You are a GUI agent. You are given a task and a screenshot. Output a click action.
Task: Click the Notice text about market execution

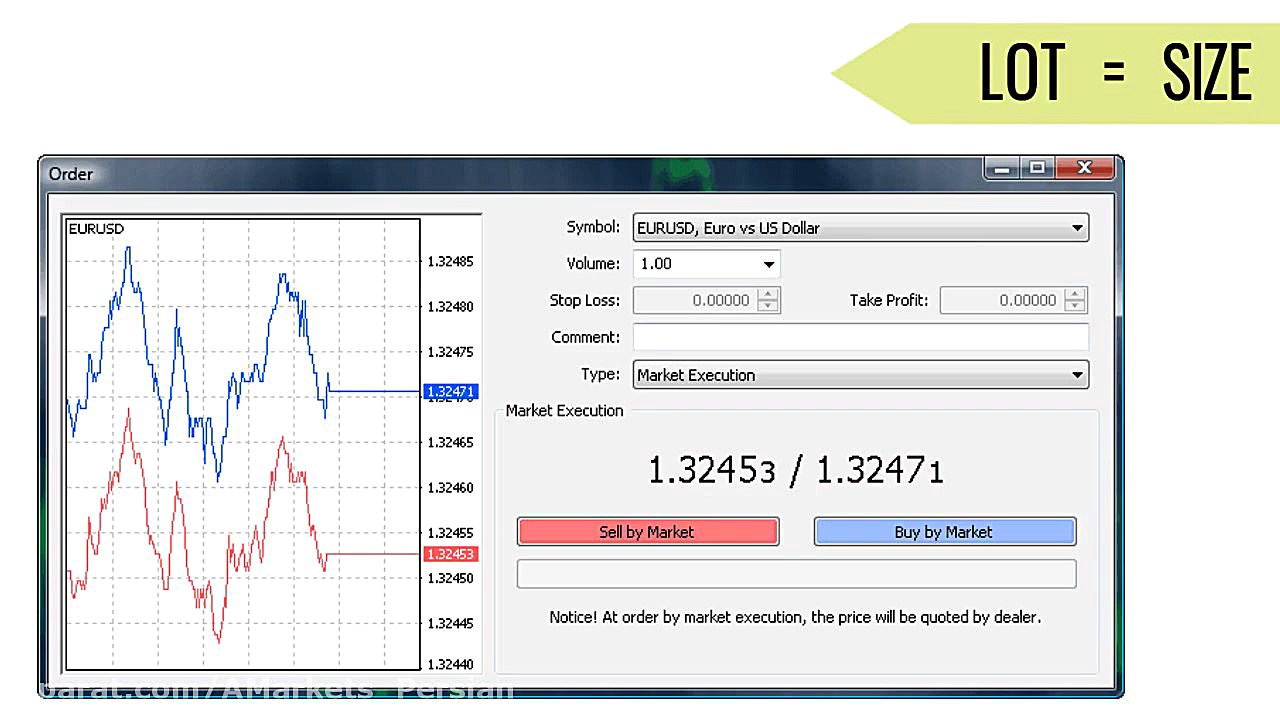pyautogui.click(x=795, y=617)
